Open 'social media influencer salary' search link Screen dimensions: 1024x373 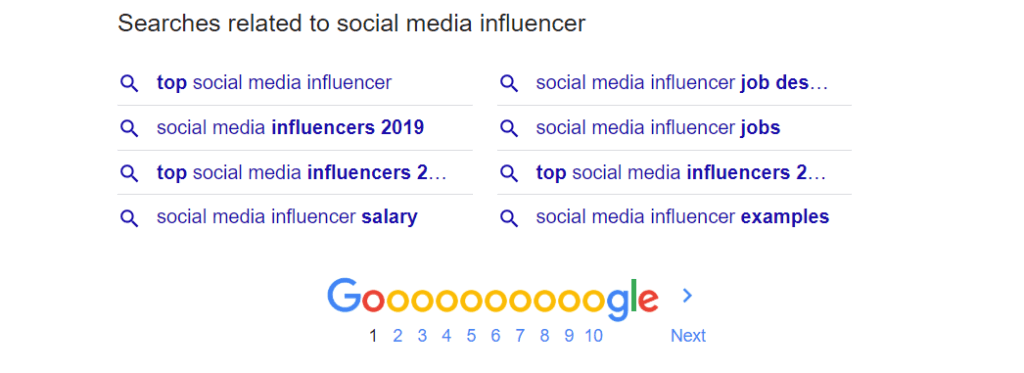(287, 217)
